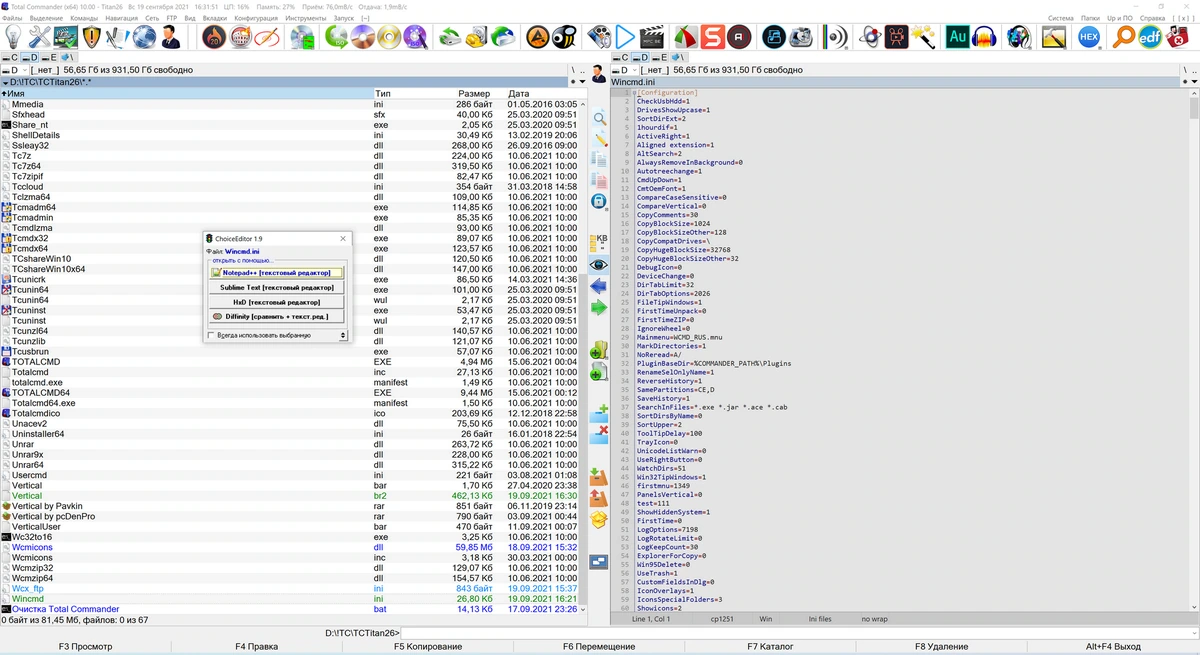Enable 'Всегда использовать выбранную' checkbox

[x=211, y=336]
